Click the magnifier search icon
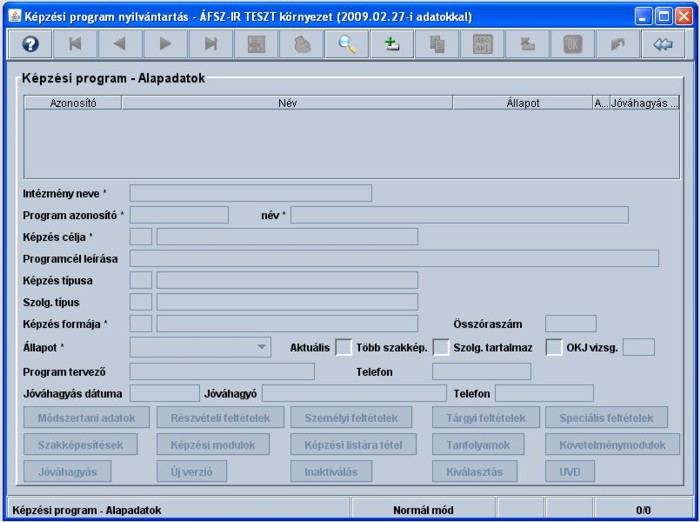700x522 pixels. (x=346, y=44)
